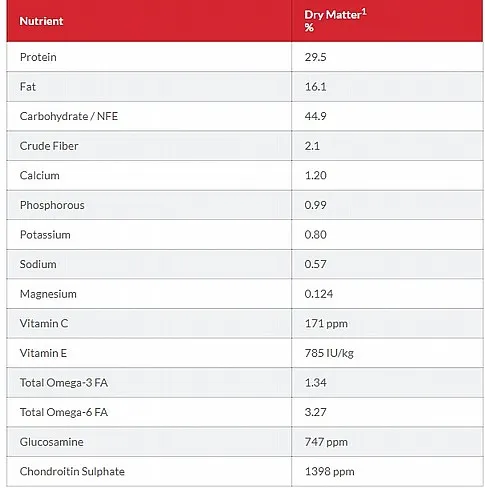Click the Vitamin E 785 IU/kg value
This screenshot has height=488, width=485.
[329, 353]
